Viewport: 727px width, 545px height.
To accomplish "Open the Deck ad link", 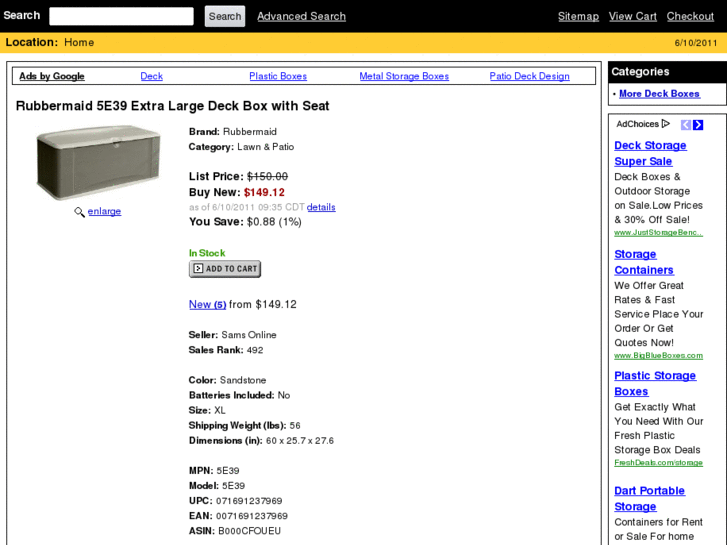I will 152,76.
